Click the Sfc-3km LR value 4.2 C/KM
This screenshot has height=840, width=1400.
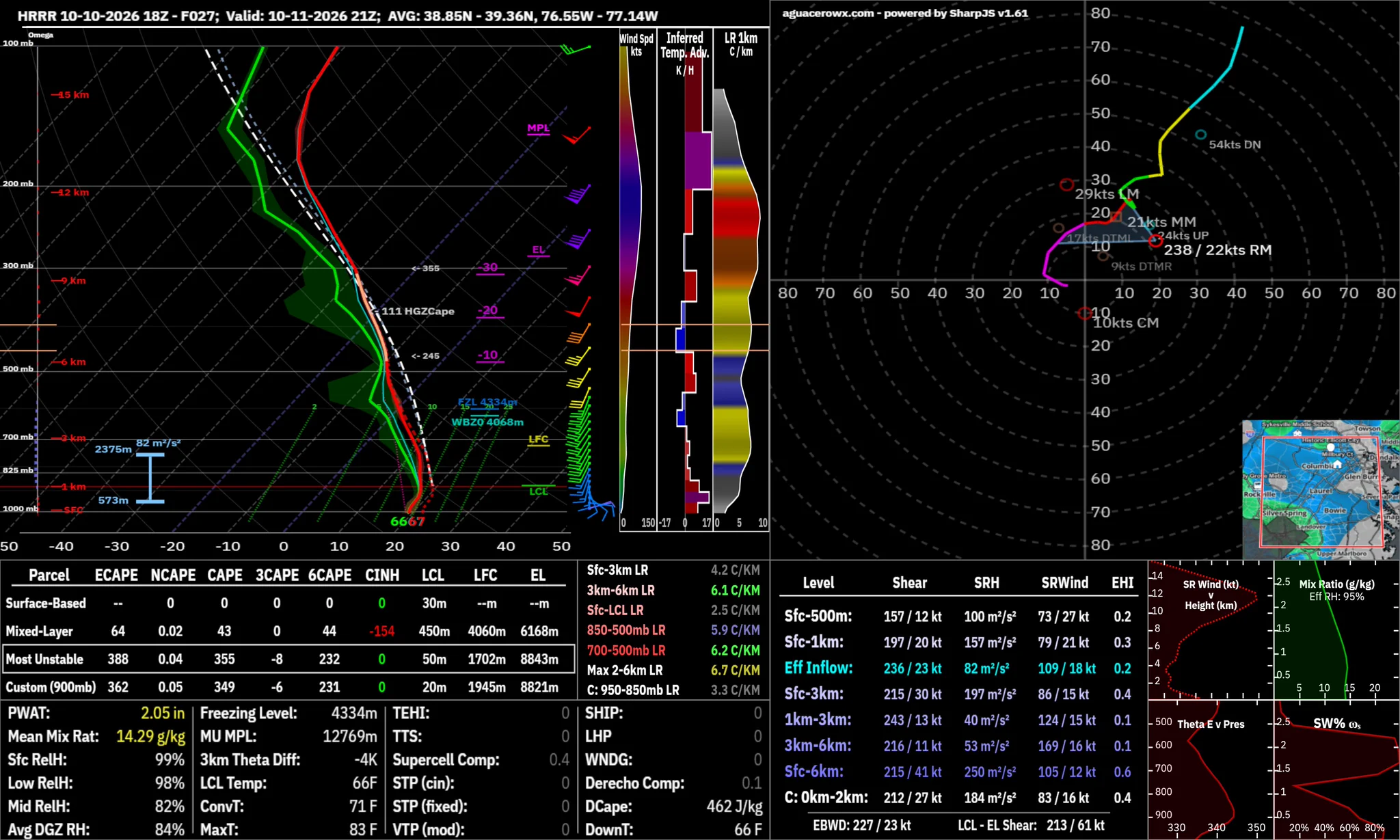[x=735, y=570]
